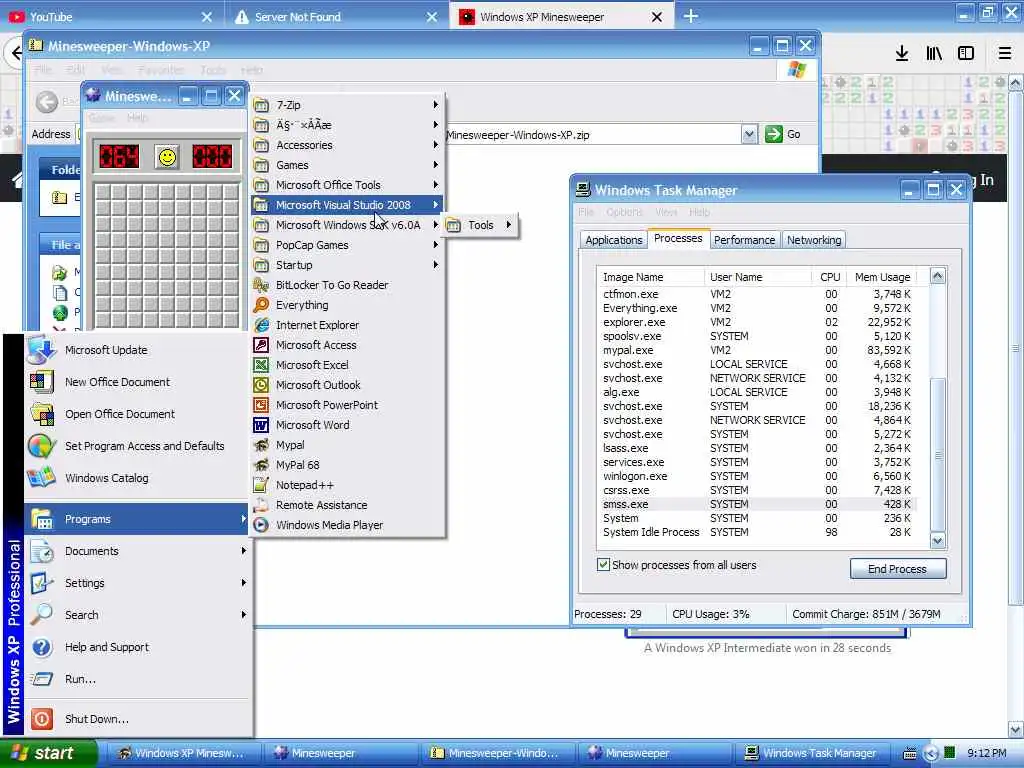Expand Tools submenu under Visual Studio 2008
The image size is (1024, 768).
tap(480, 225)
